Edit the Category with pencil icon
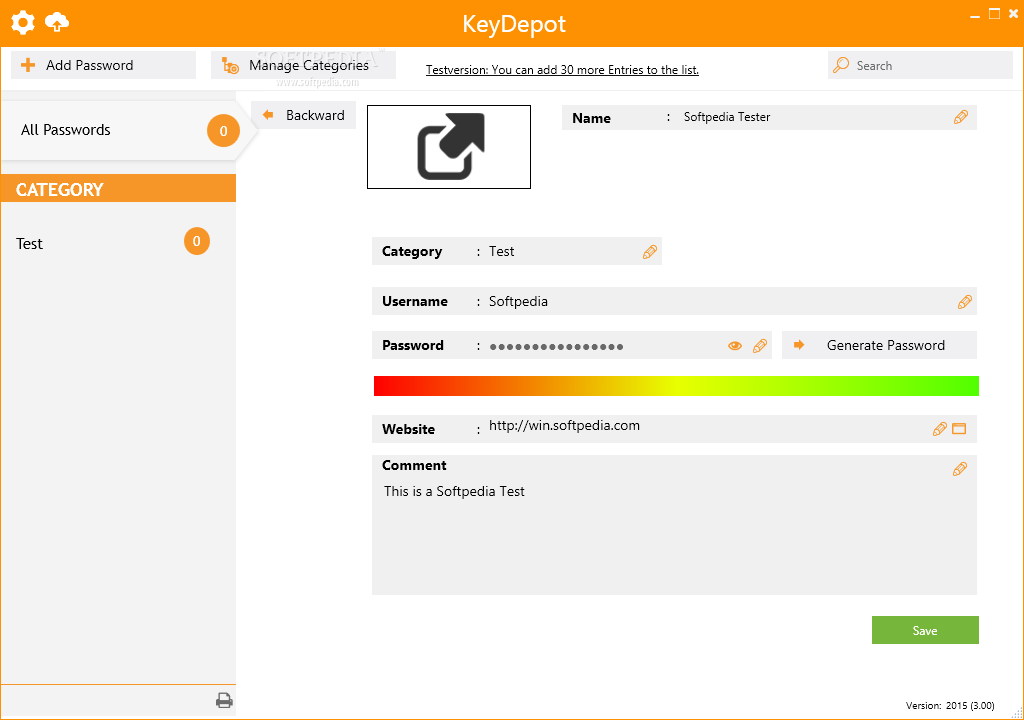The height and width of the screenshot is (720, 1024). click(649, 252)
